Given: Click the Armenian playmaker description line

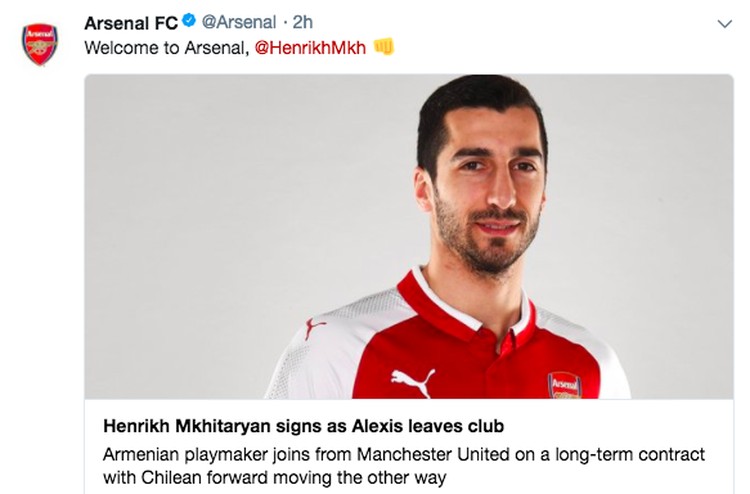Looking at the screenshot, I should coord(404,454).
